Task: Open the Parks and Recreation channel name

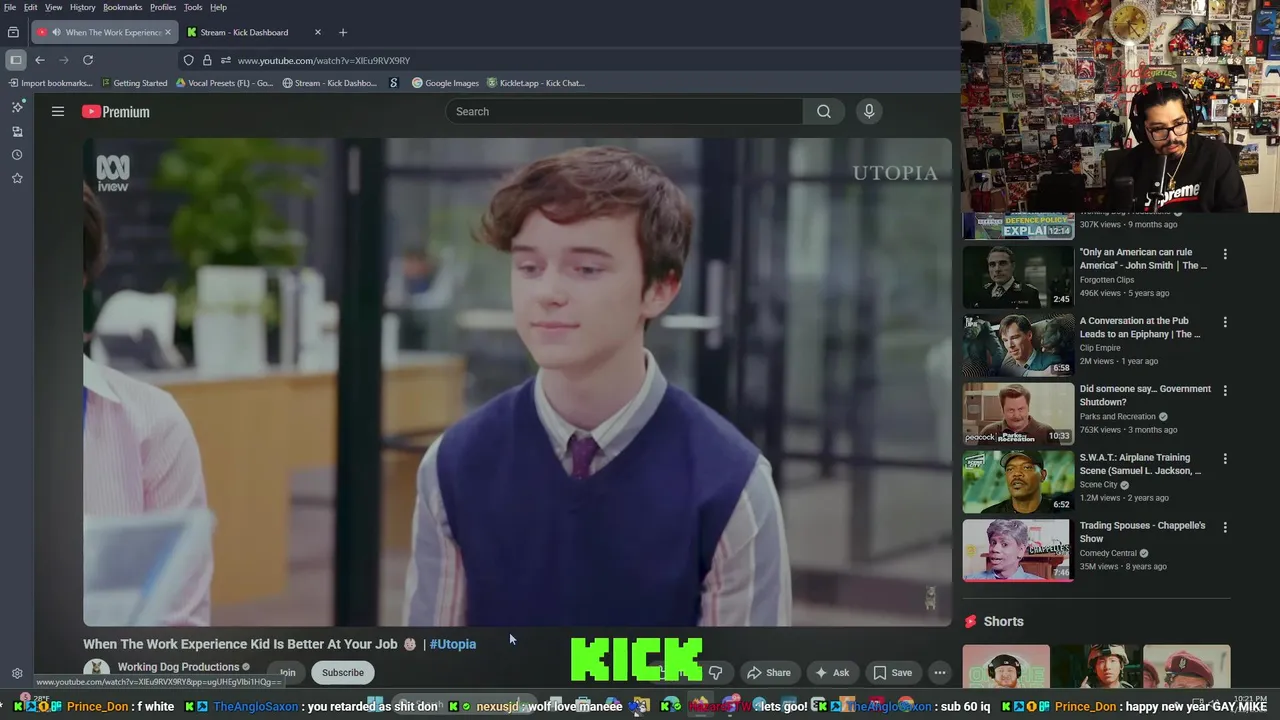Action: point(1119,416)
